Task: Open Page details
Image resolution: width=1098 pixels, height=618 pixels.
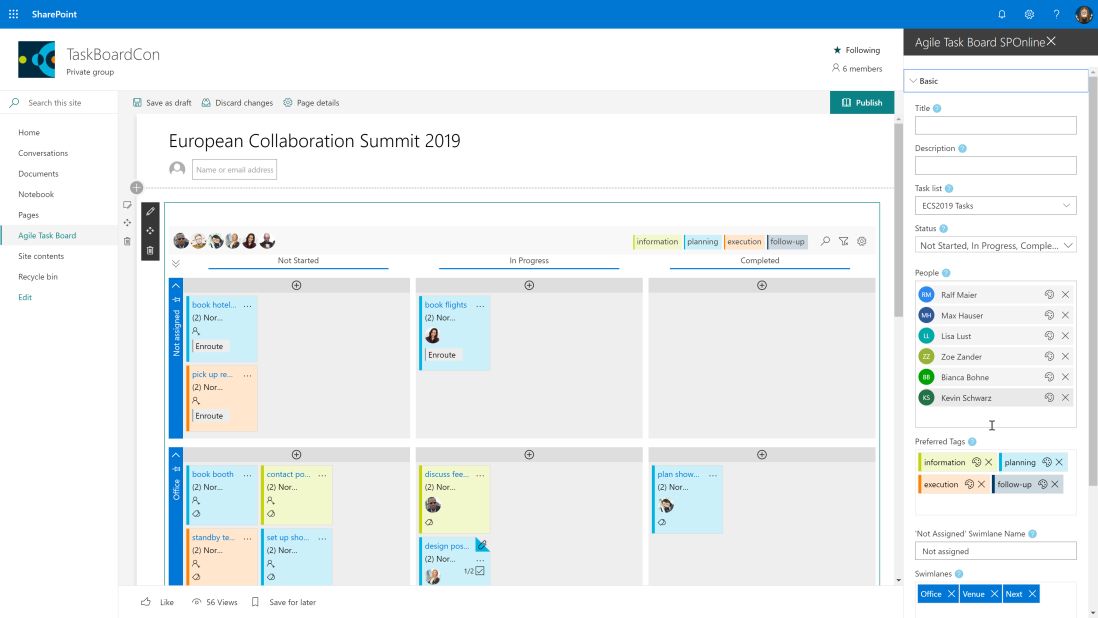Action: point(312,103)
